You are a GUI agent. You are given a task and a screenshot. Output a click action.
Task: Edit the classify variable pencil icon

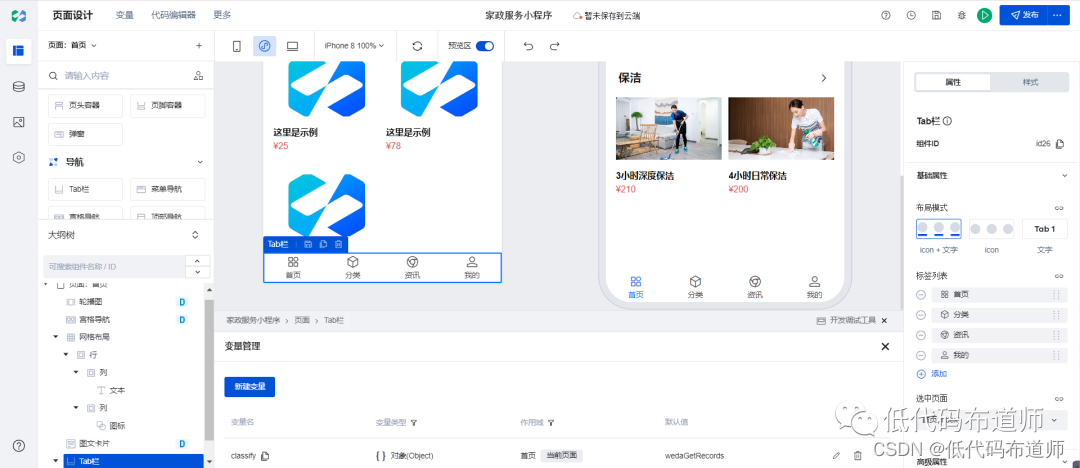point(836,456)
